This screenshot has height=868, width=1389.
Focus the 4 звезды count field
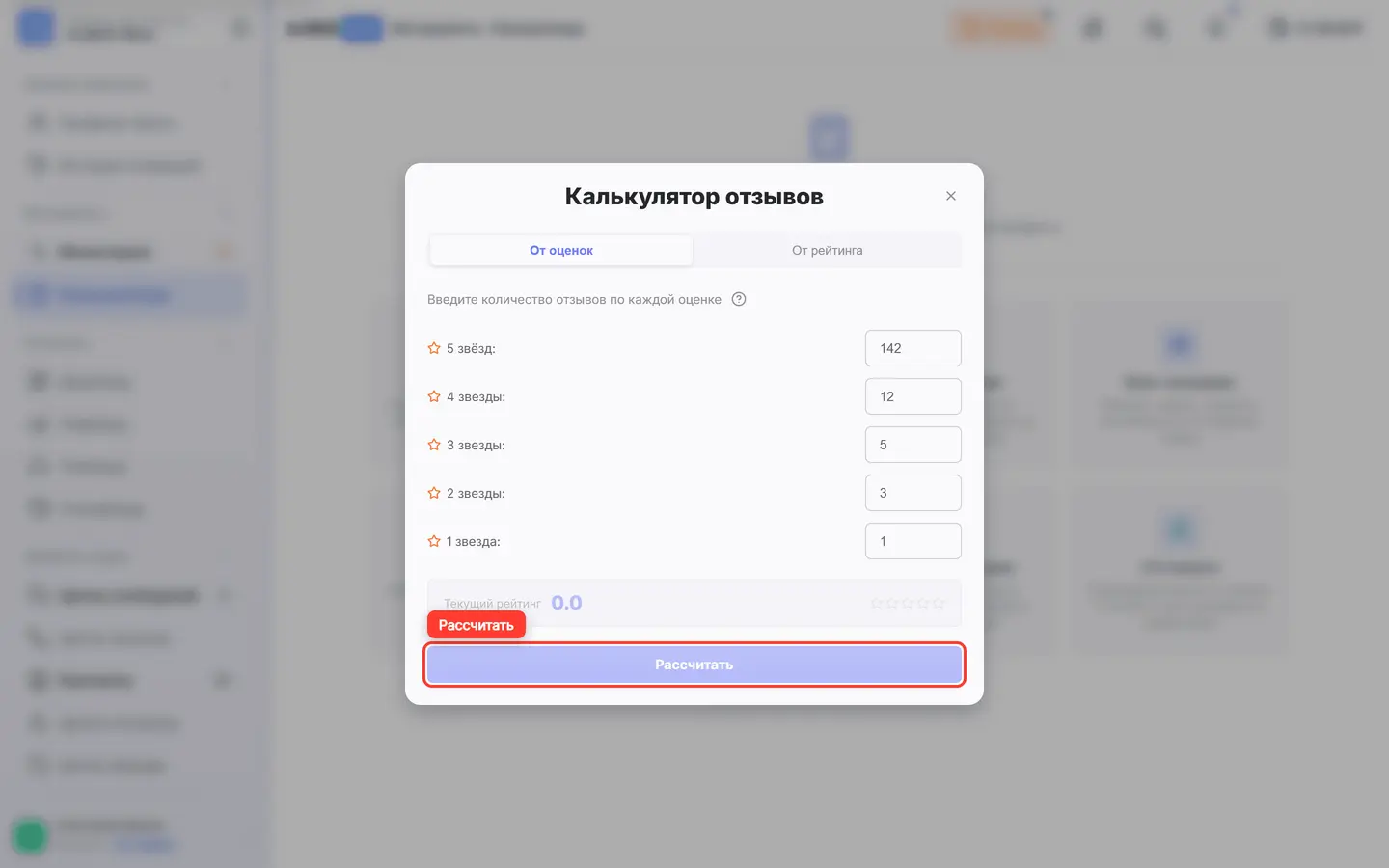(913, 396)
